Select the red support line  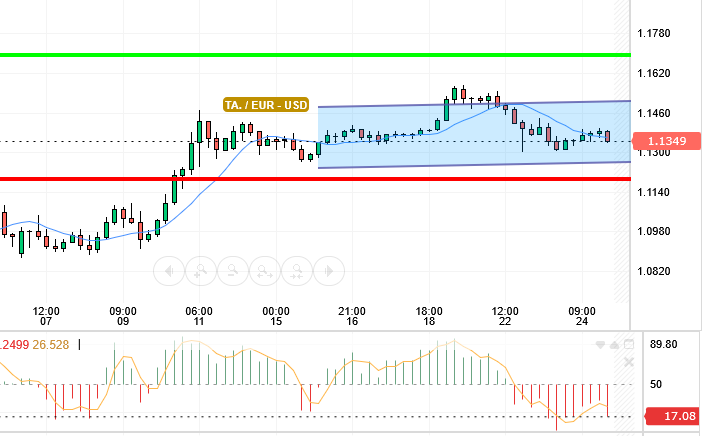pyautogui.click(x=315, y=179)
